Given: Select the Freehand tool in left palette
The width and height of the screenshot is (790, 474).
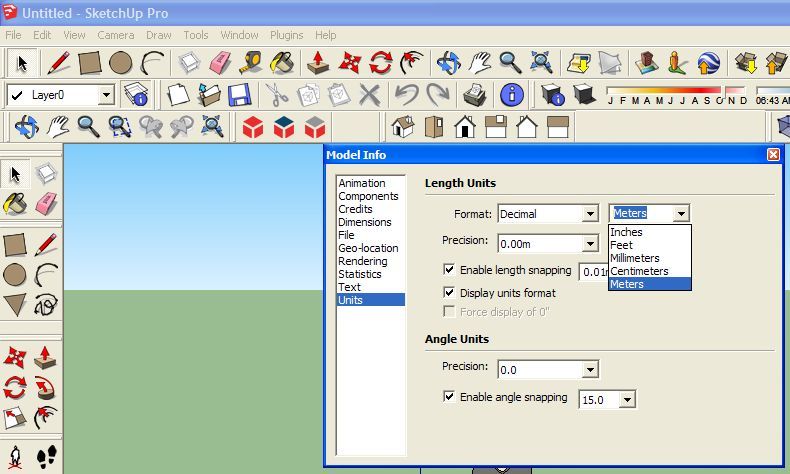Looking at the screenshot, I should (x=46, y=305).
